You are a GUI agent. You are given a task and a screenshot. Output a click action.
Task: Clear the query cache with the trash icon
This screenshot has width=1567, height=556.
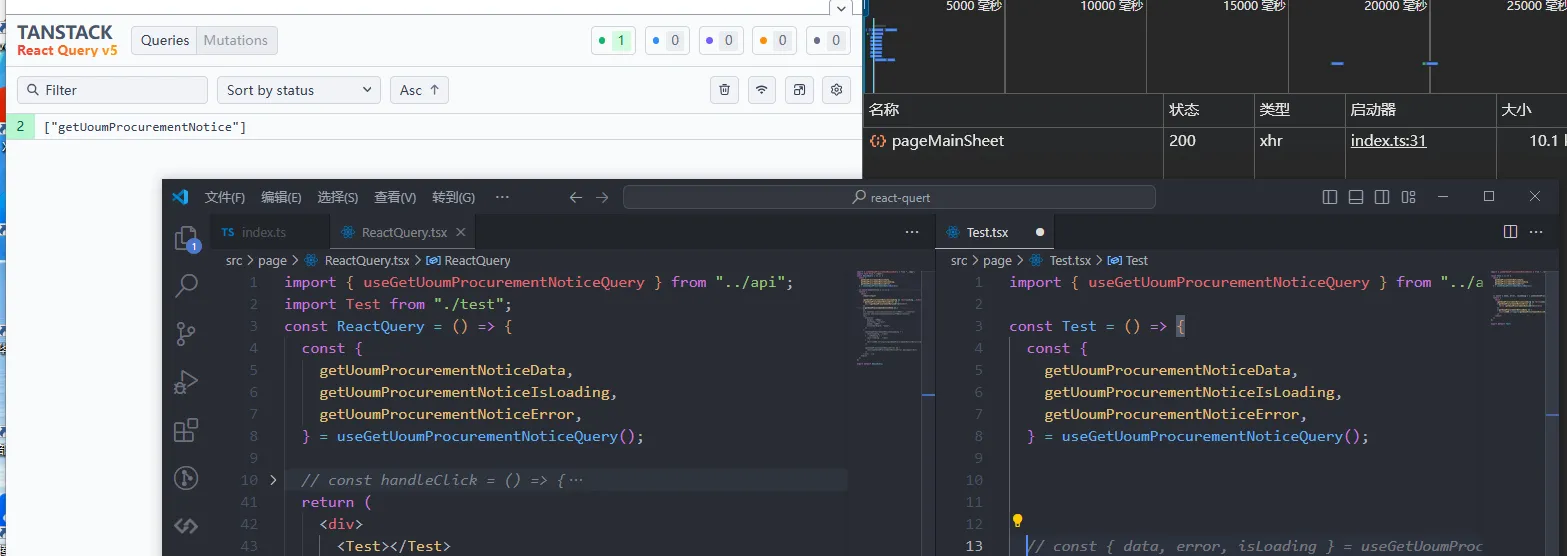pyautogui.click(x=725, y=90)
